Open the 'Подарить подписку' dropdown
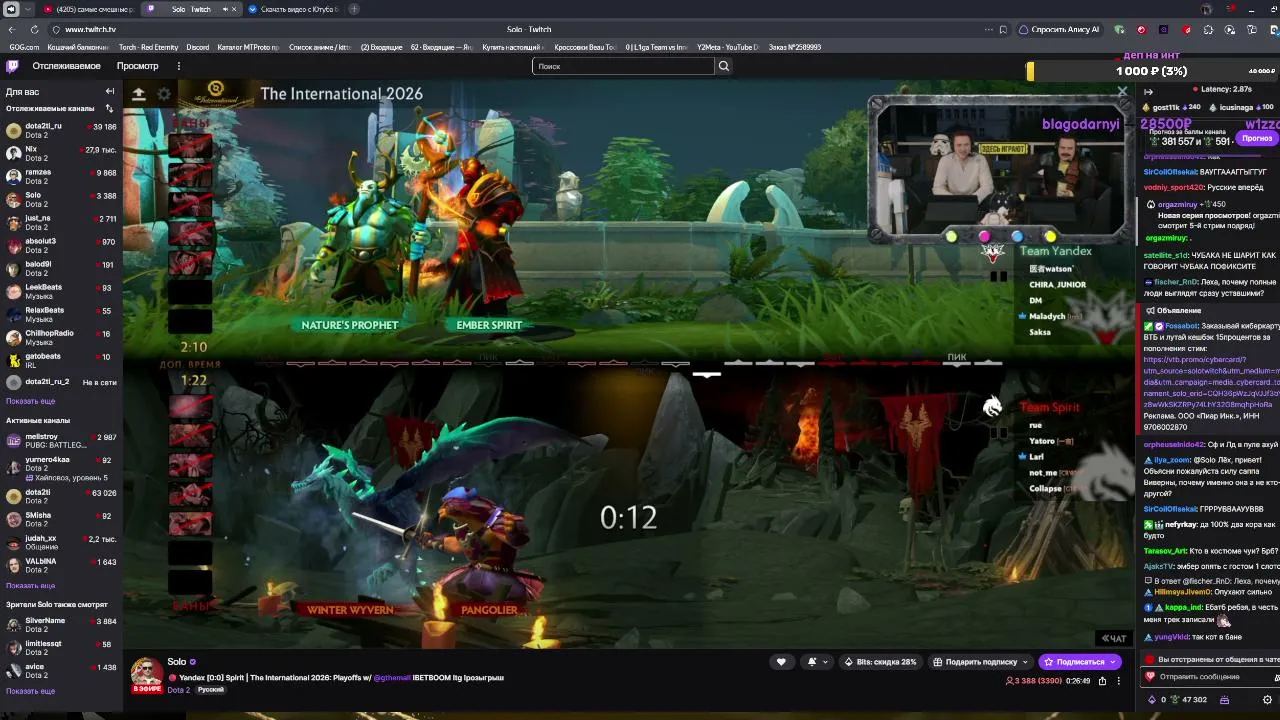The image size is (1280, 720). [x=981, y=662]
